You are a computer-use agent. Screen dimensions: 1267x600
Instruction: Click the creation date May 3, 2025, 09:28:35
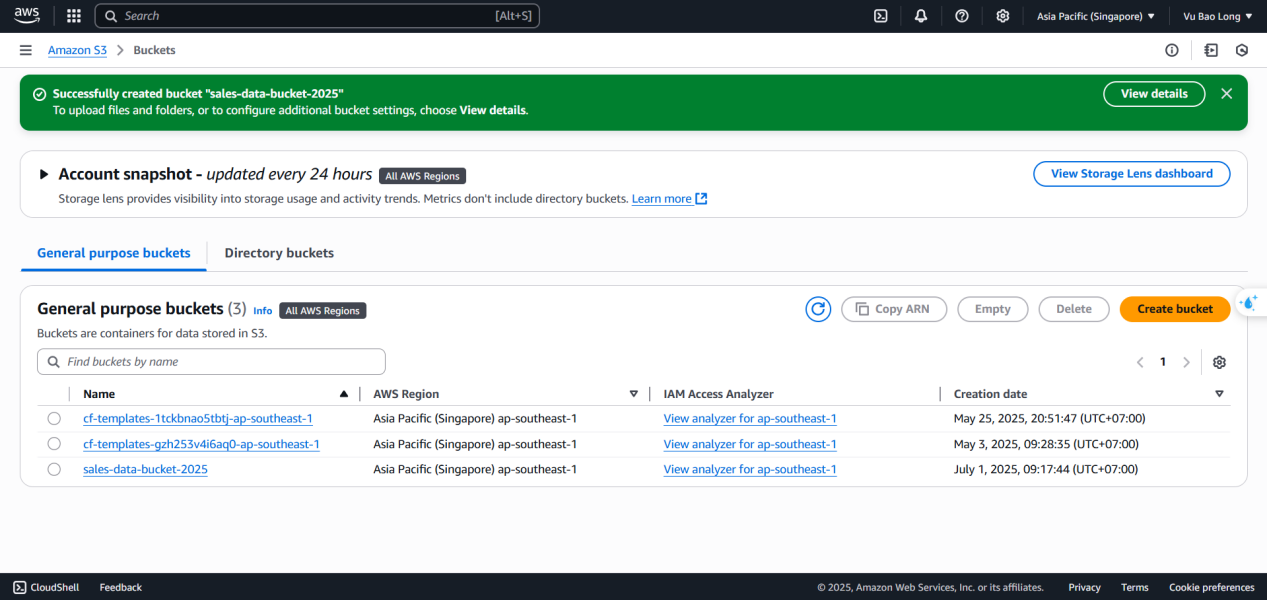pyautogui.click(x=1046, y=444)
